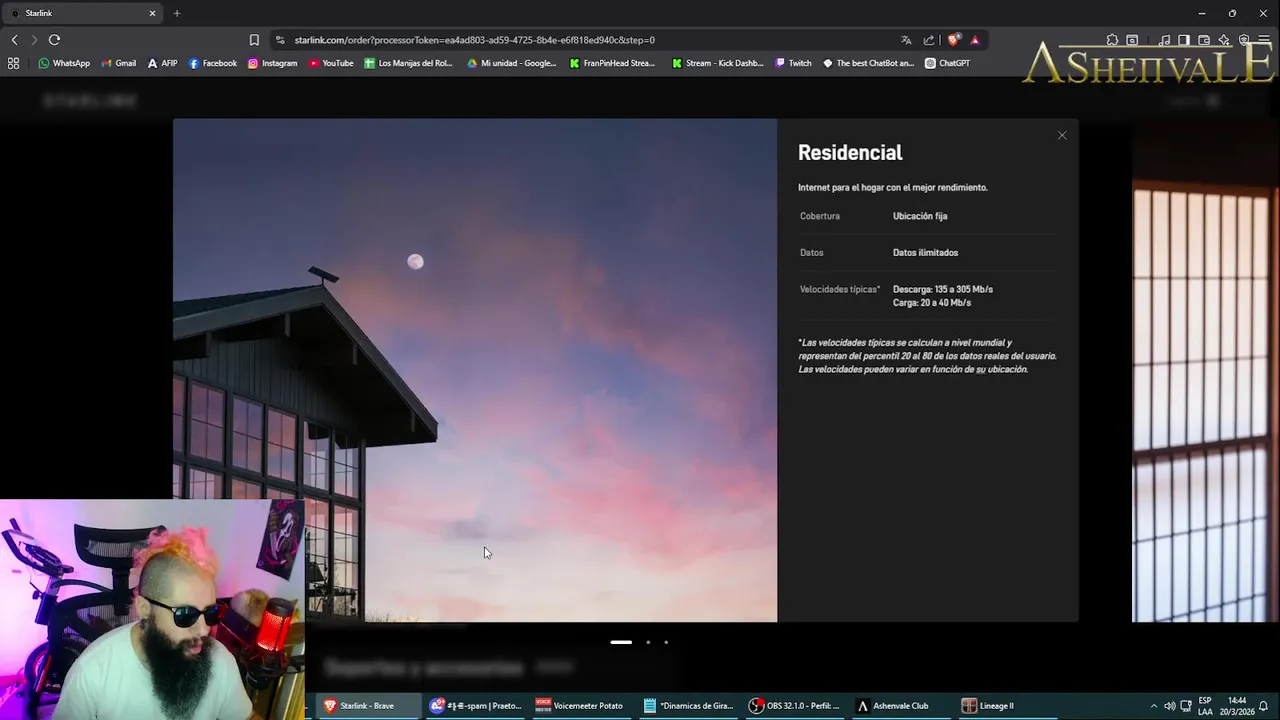Open network status tray icon
The image size is (1280, 720).
tap(1186, 706)
